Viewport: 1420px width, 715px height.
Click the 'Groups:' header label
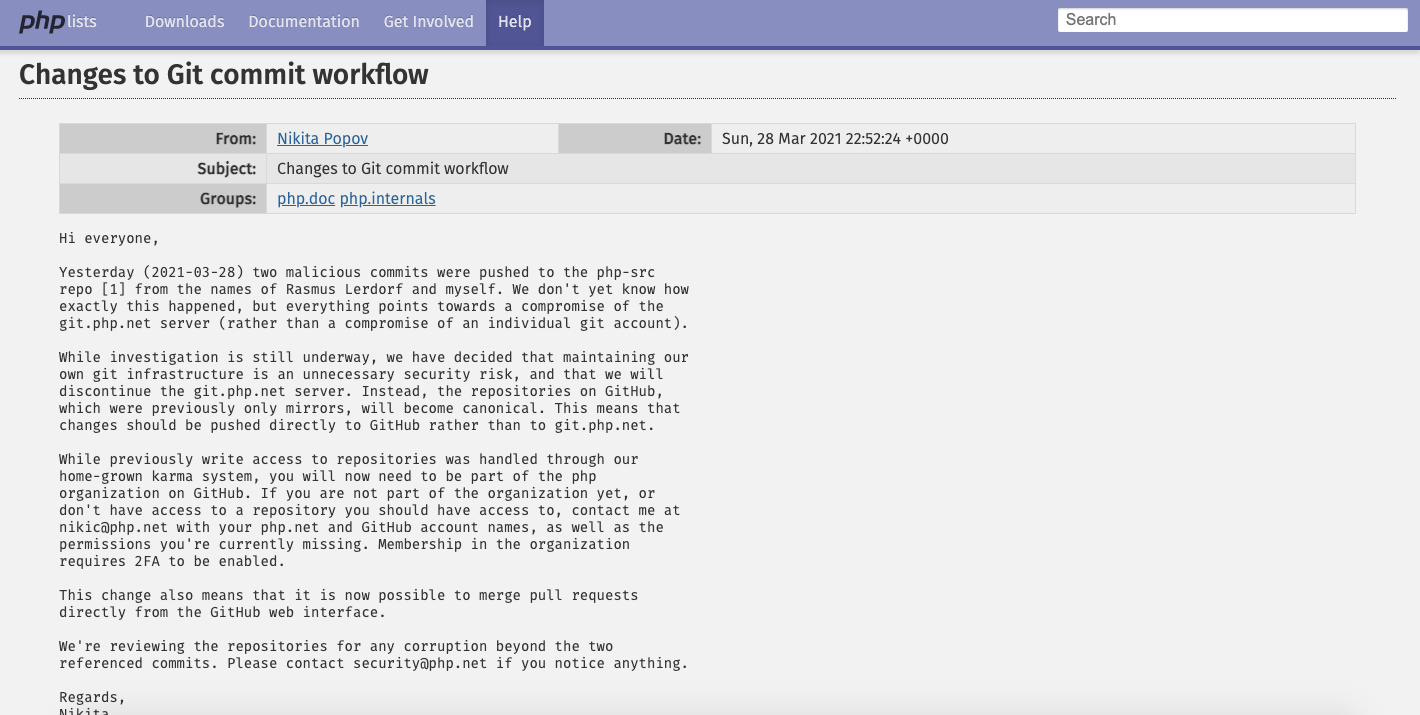coord(228,199)
